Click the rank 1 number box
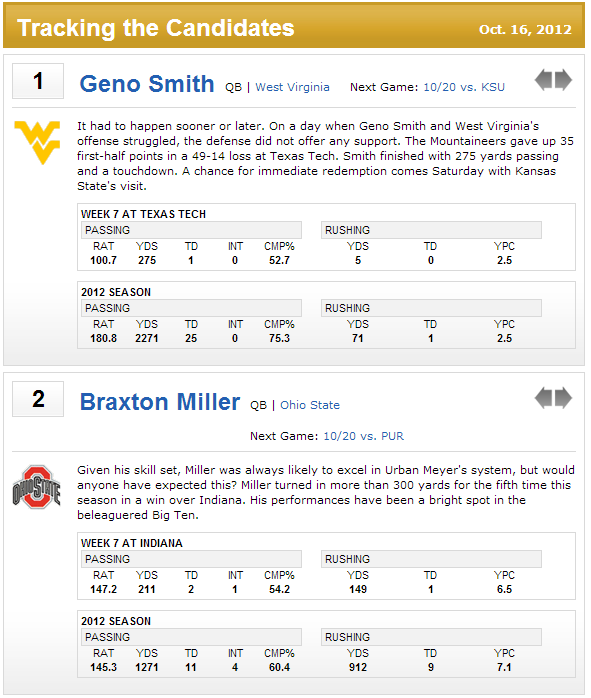The height and width of the screenshot is (698, 591). (x=38, y=81)
